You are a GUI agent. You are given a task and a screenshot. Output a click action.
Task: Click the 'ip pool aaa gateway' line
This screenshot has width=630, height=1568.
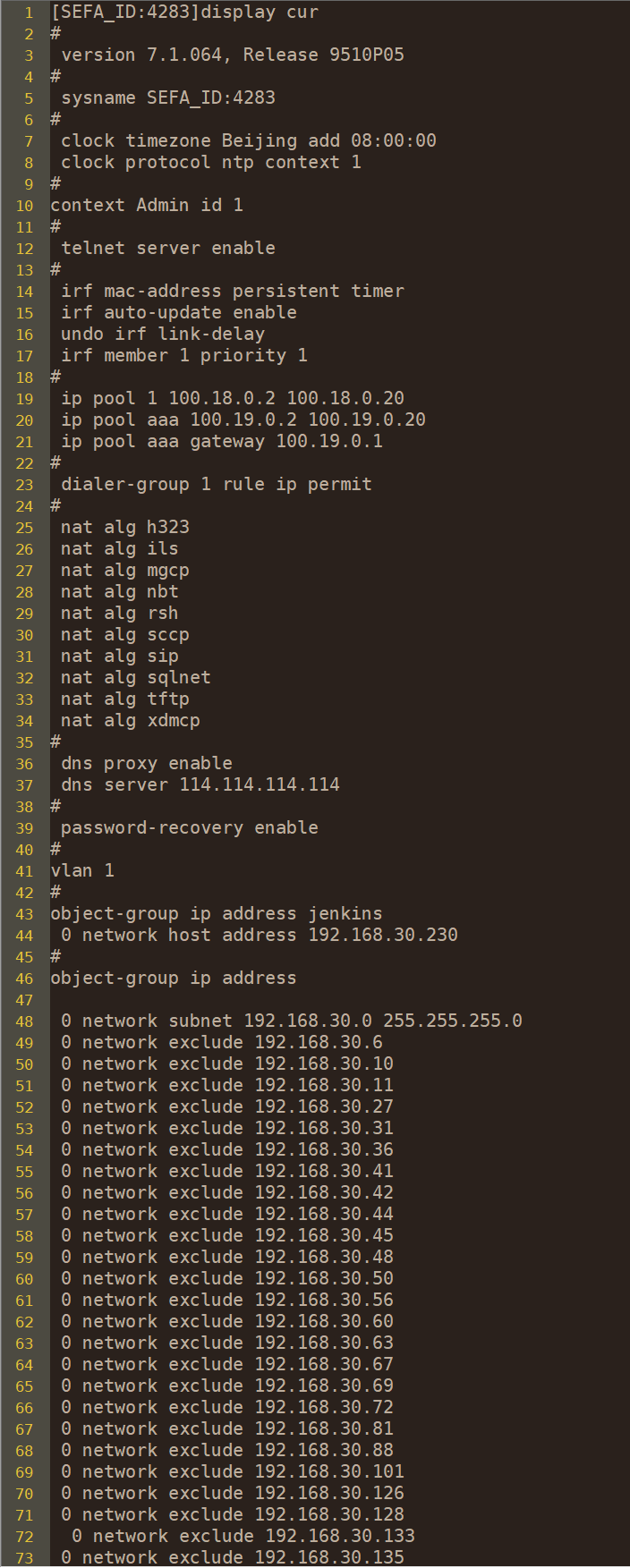221,442
